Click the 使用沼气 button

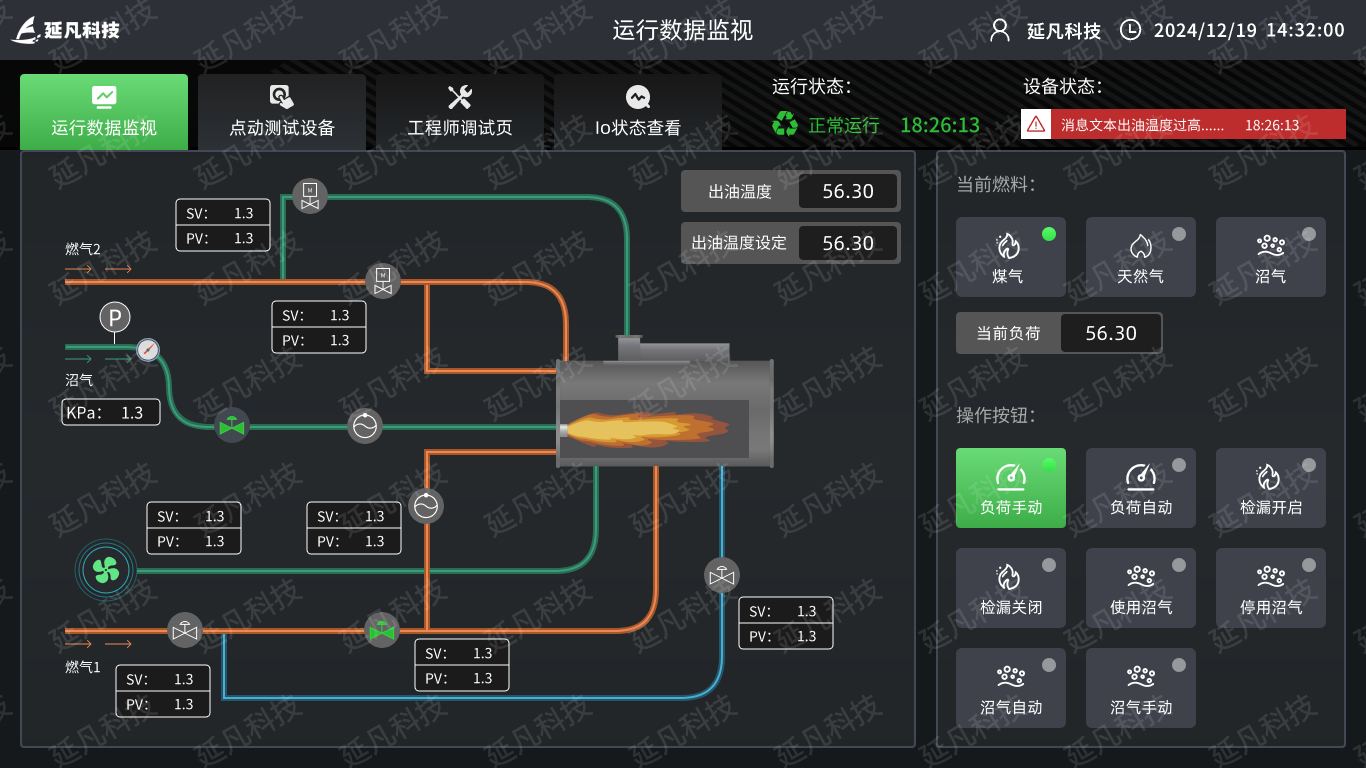click(x=1140, y=587)
